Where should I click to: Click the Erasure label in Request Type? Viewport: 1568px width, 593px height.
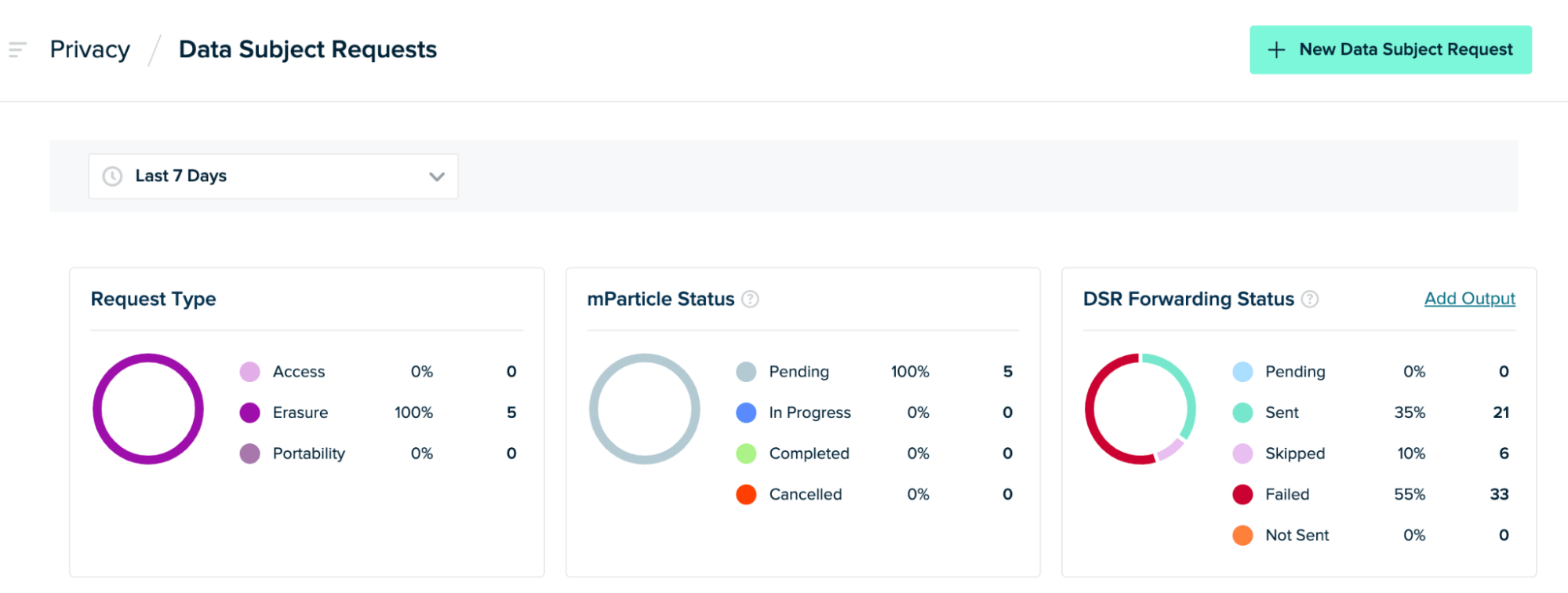click(300, 413)
